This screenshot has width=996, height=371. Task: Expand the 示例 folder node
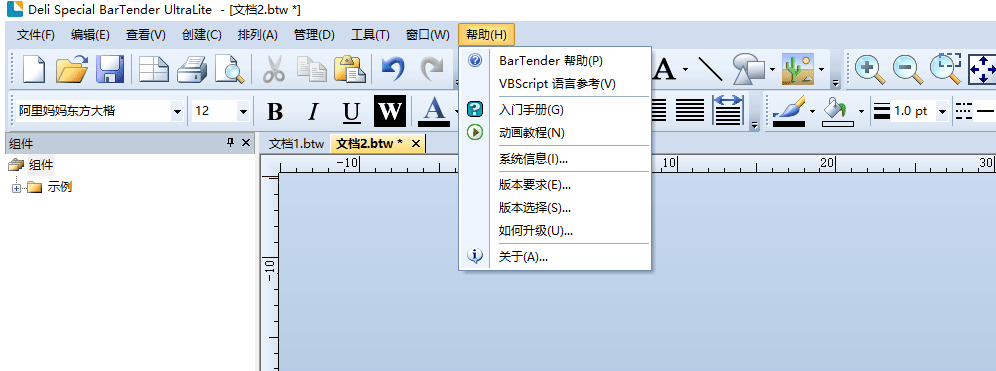(16, 188)
